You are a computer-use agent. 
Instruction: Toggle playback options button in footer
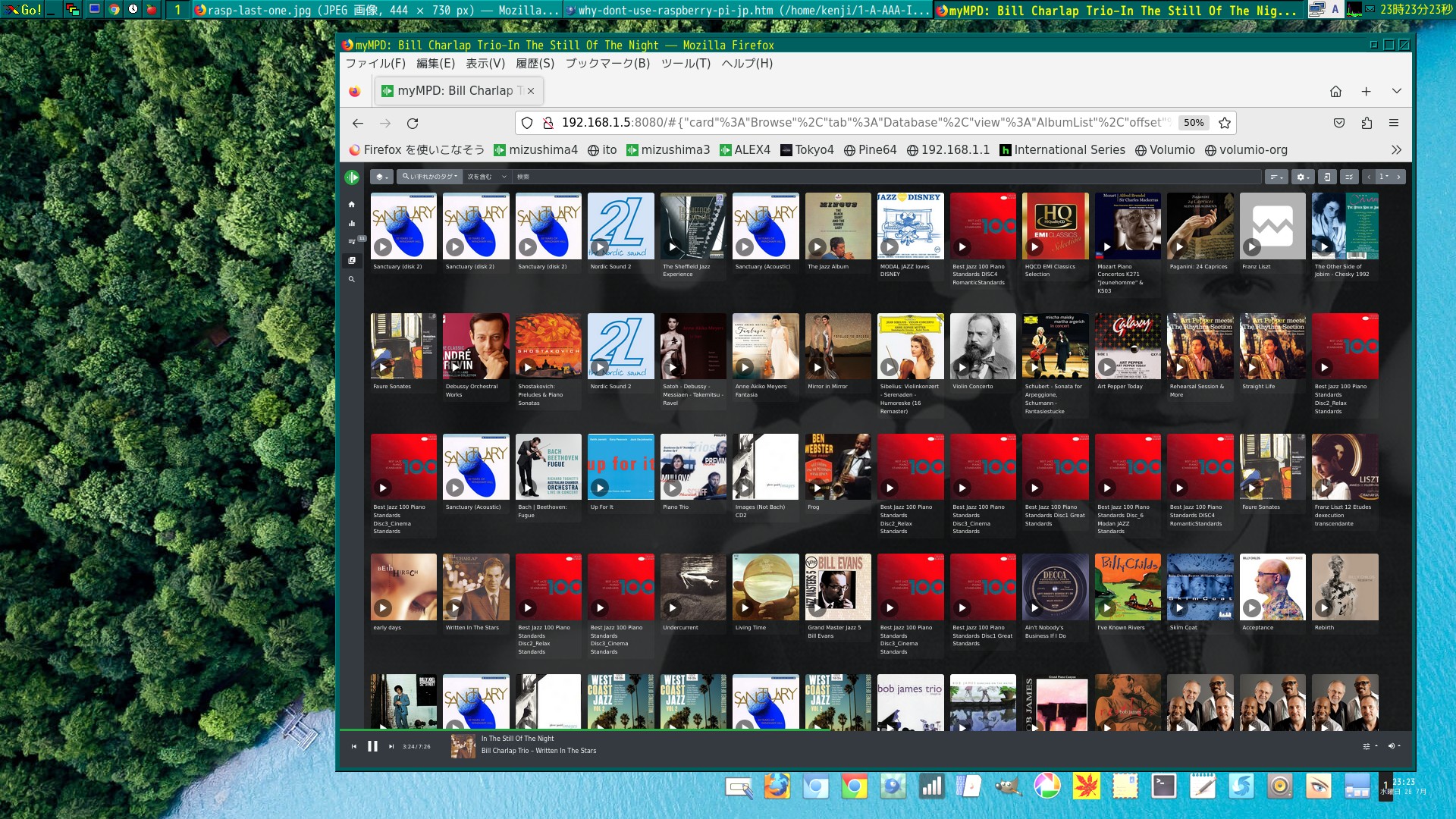[1369, 746]
